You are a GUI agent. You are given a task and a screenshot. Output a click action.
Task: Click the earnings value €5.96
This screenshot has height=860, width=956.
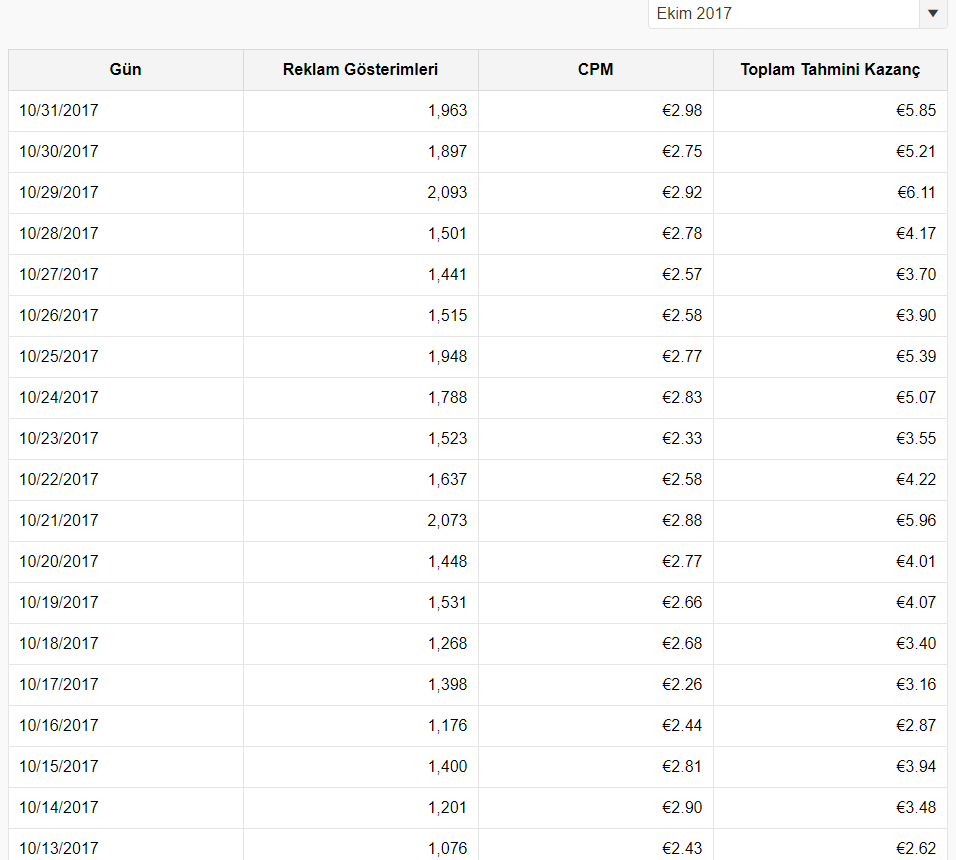point(916,520)
